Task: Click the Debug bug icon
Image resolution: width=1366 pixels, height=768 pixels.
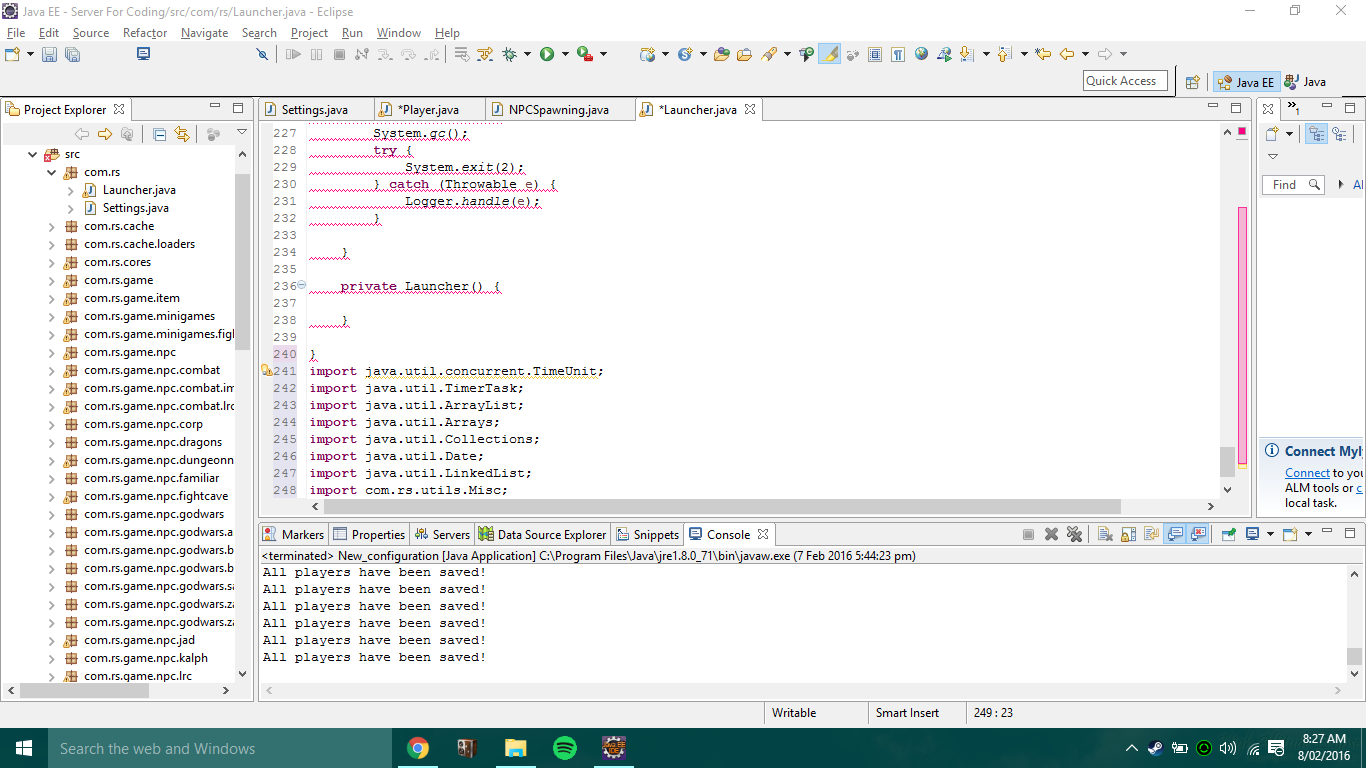Action: pyautogui.click(x=510, y=54)
